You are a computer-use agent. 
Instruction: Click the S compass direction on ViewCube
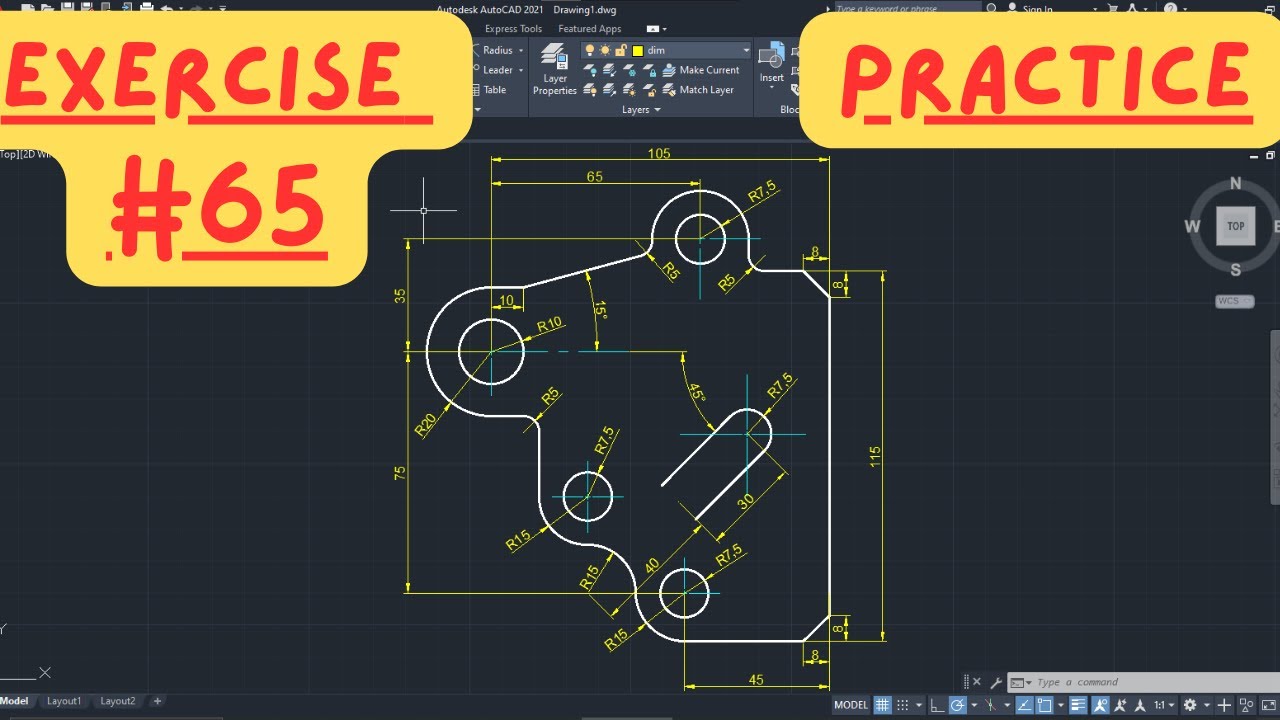click(1236, 269)
